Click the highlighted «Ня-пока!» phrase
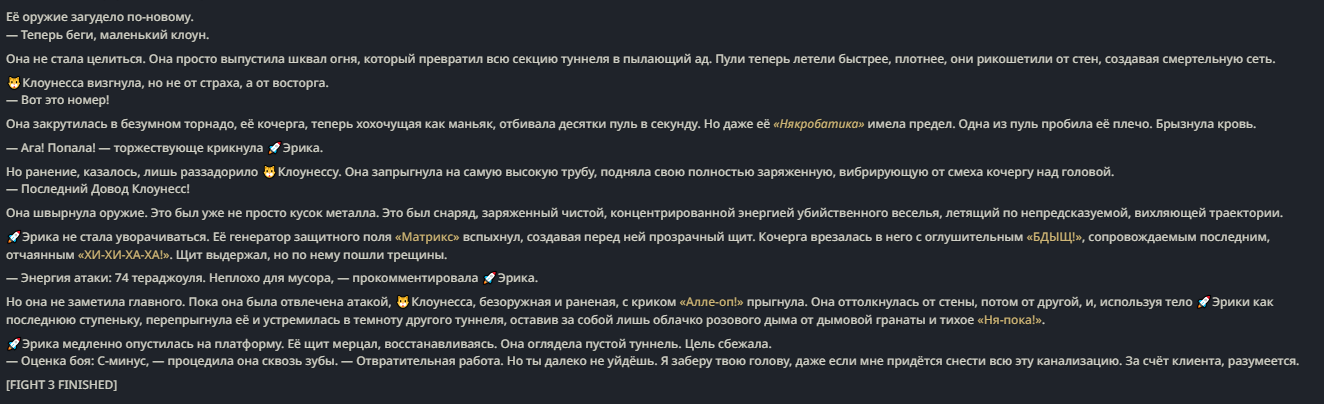1324x404 pixels. [1009, 320]
